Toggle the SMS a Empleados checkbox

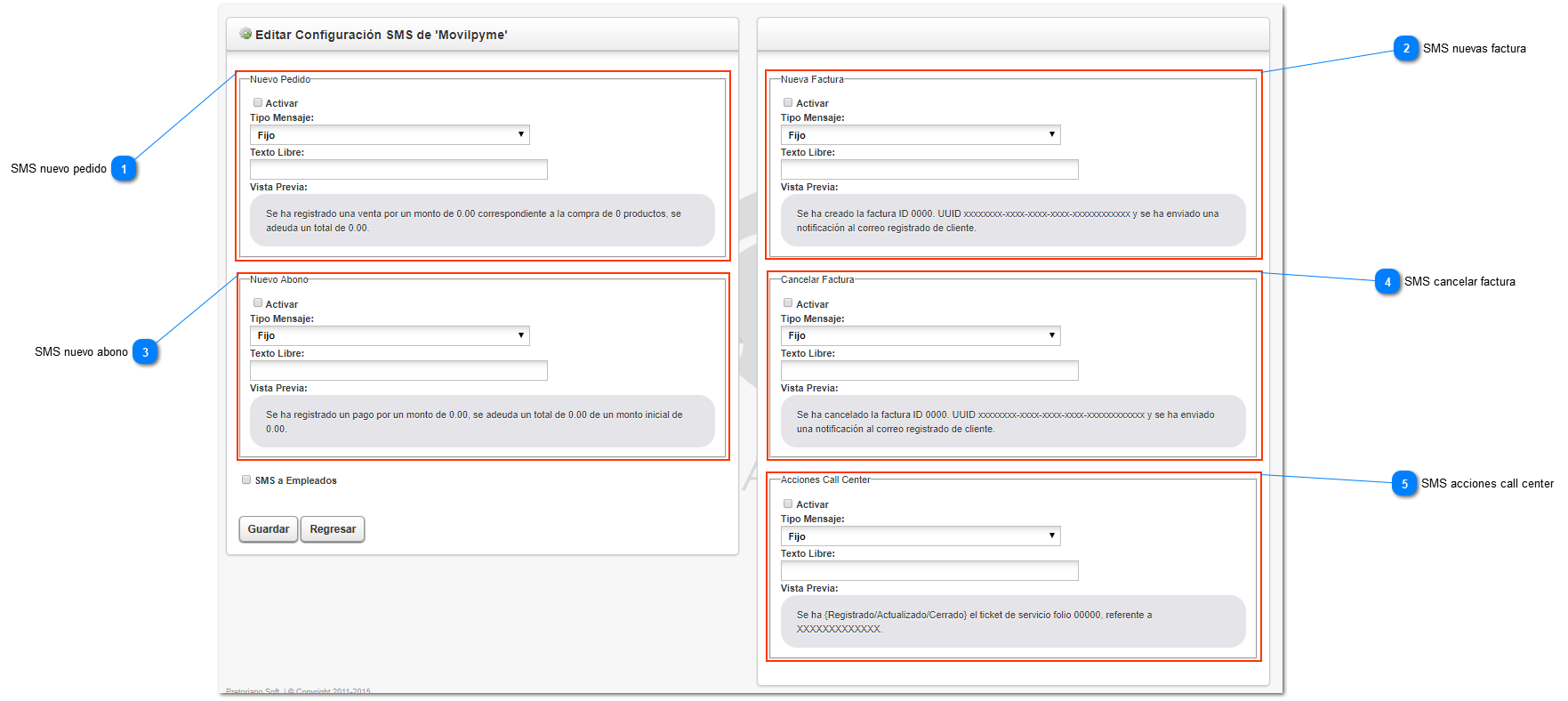[246, 479]
